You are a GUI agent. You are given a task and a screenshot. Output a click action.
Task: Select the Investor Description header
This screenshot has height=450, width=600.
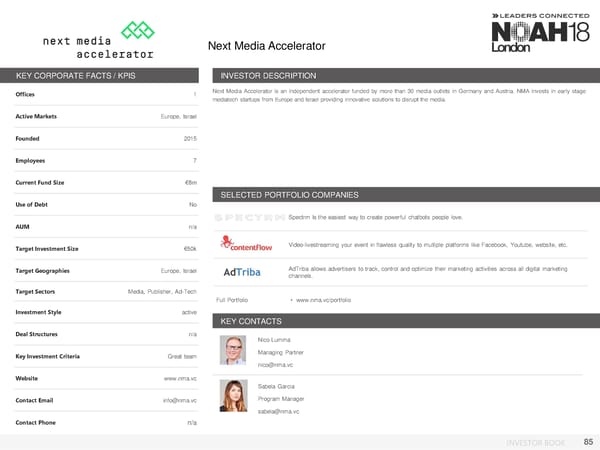point(268,76)
